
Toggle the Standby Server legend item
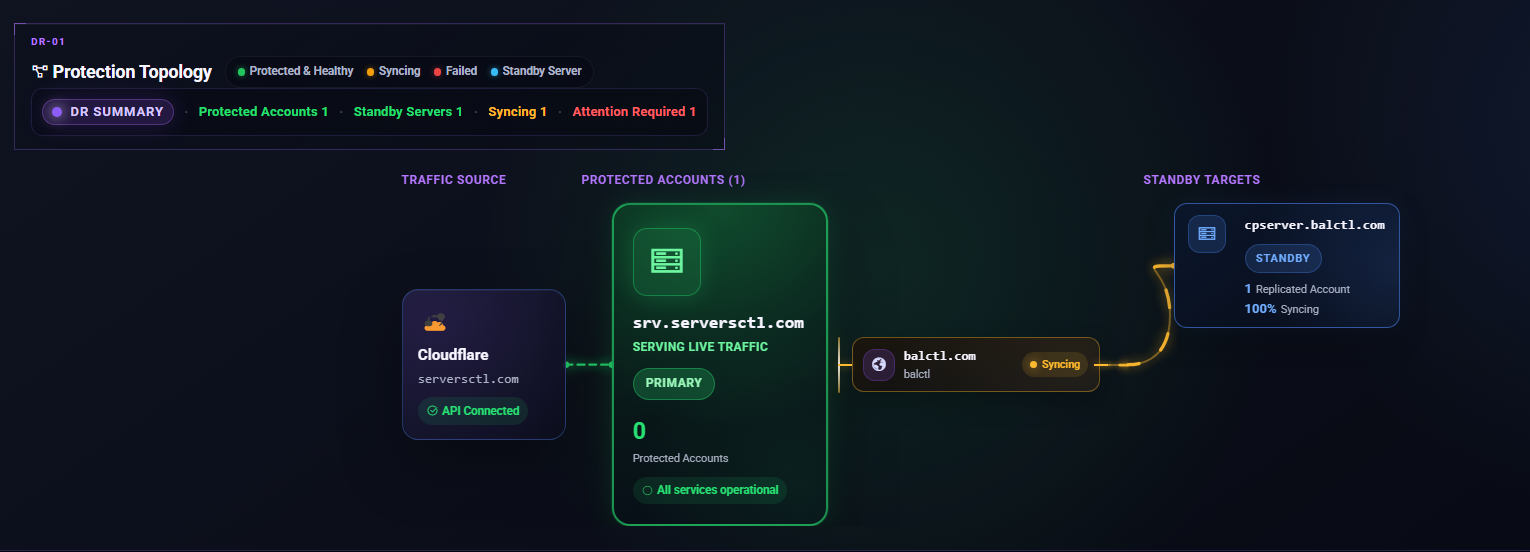click(536, 71)
